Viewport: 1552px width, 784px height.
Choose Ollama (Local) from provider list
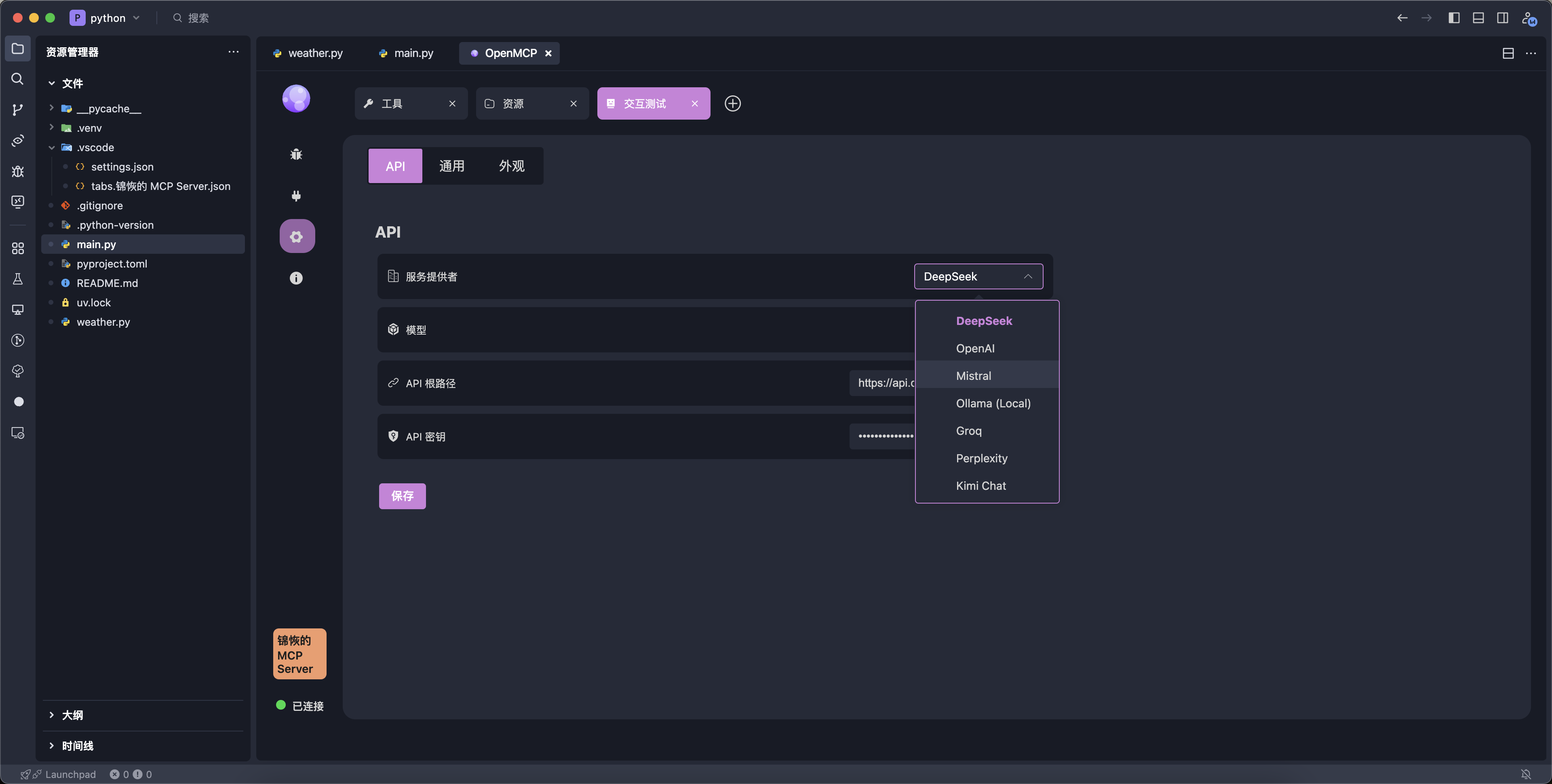point(987,403)
